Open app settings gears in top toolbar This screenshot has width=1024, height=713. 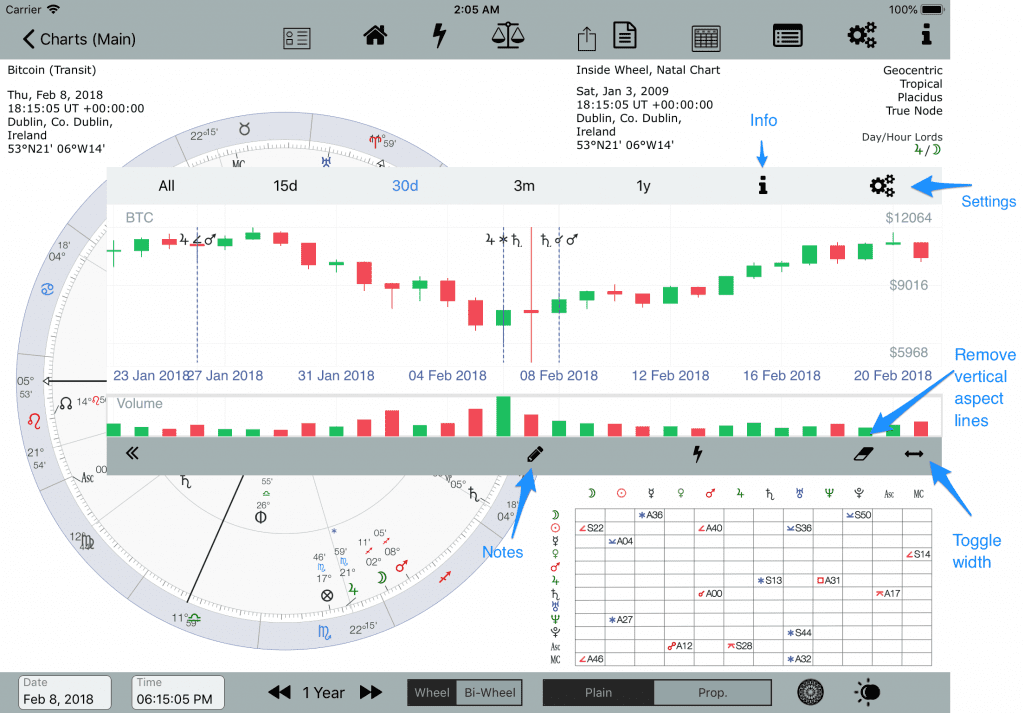pyautogui.click(x=862, y=35)
